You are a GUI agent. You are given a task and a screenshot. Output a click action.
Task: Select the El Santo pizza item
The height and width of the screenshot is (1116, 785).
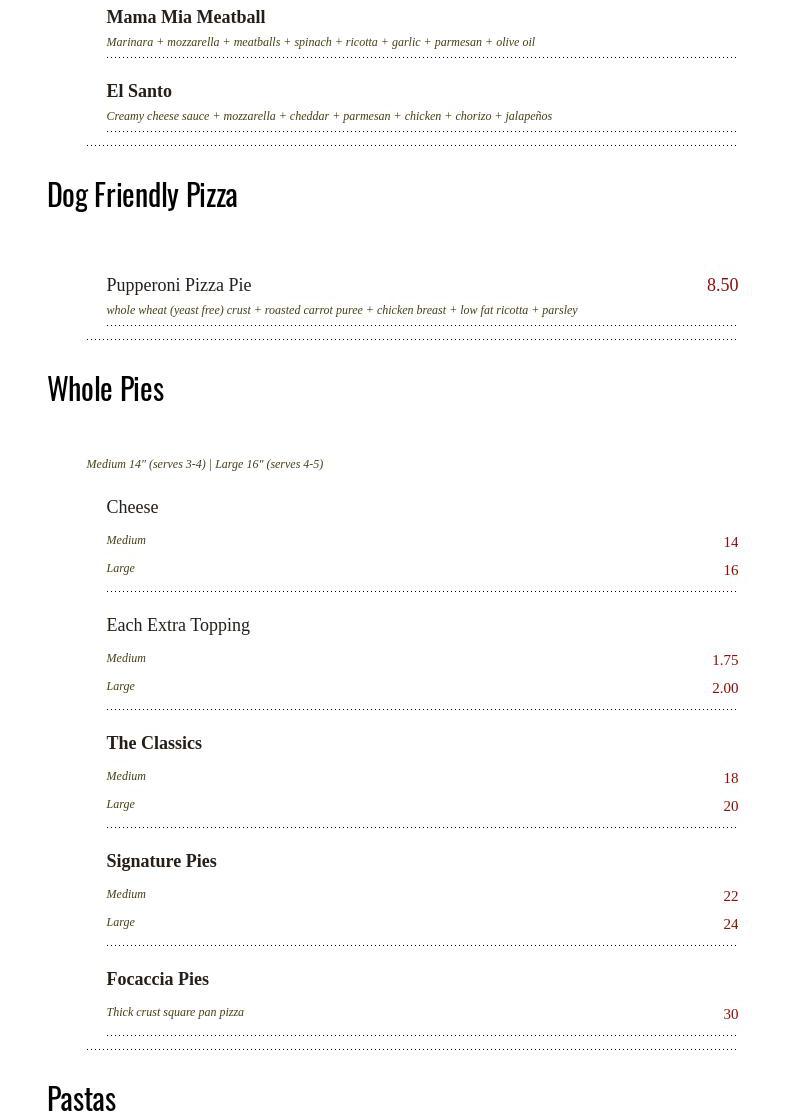pyautogui.click(x=139, y=91)
